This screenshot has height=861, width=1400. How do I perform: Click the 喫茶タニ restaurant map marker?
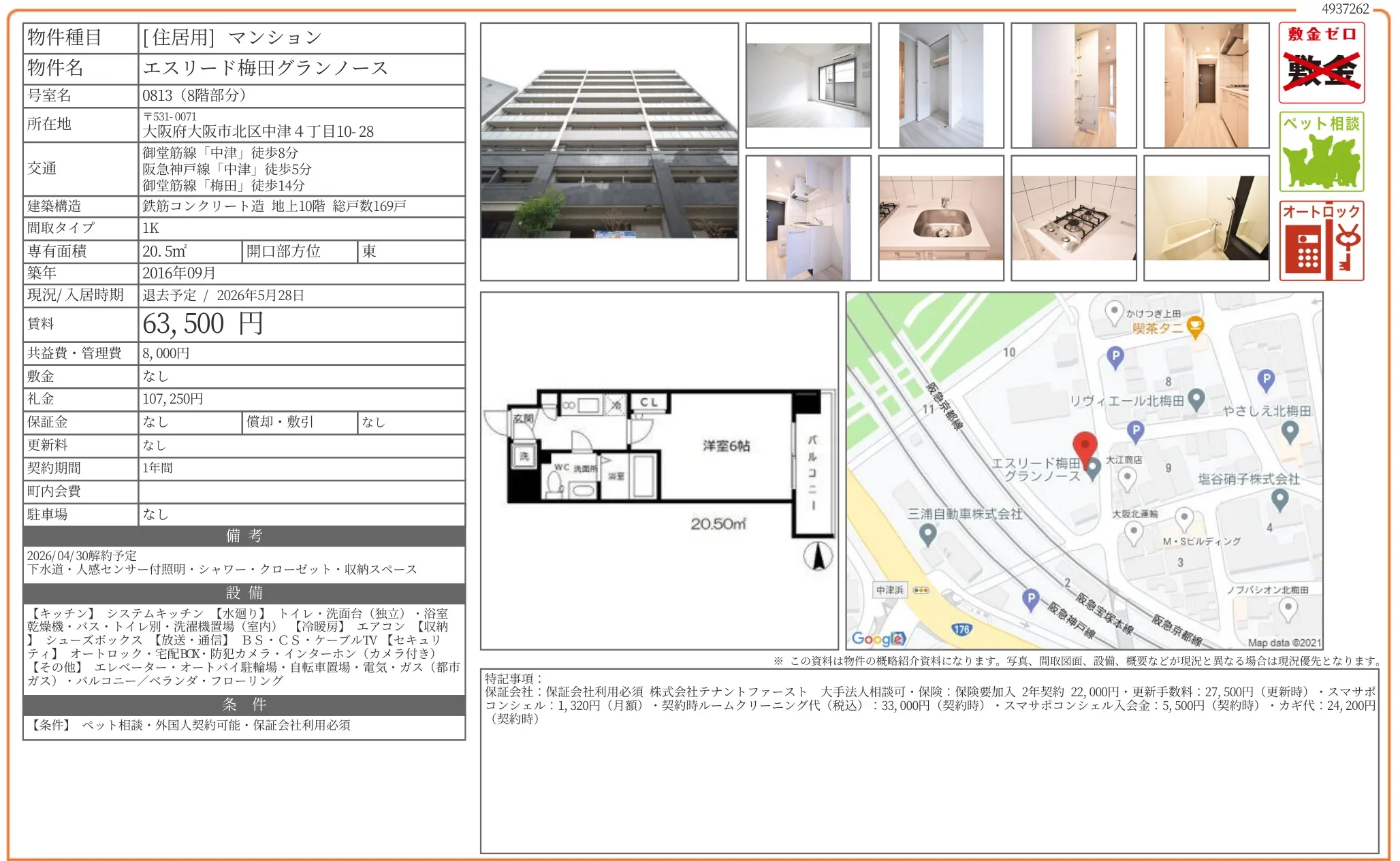coord(1195,327)
